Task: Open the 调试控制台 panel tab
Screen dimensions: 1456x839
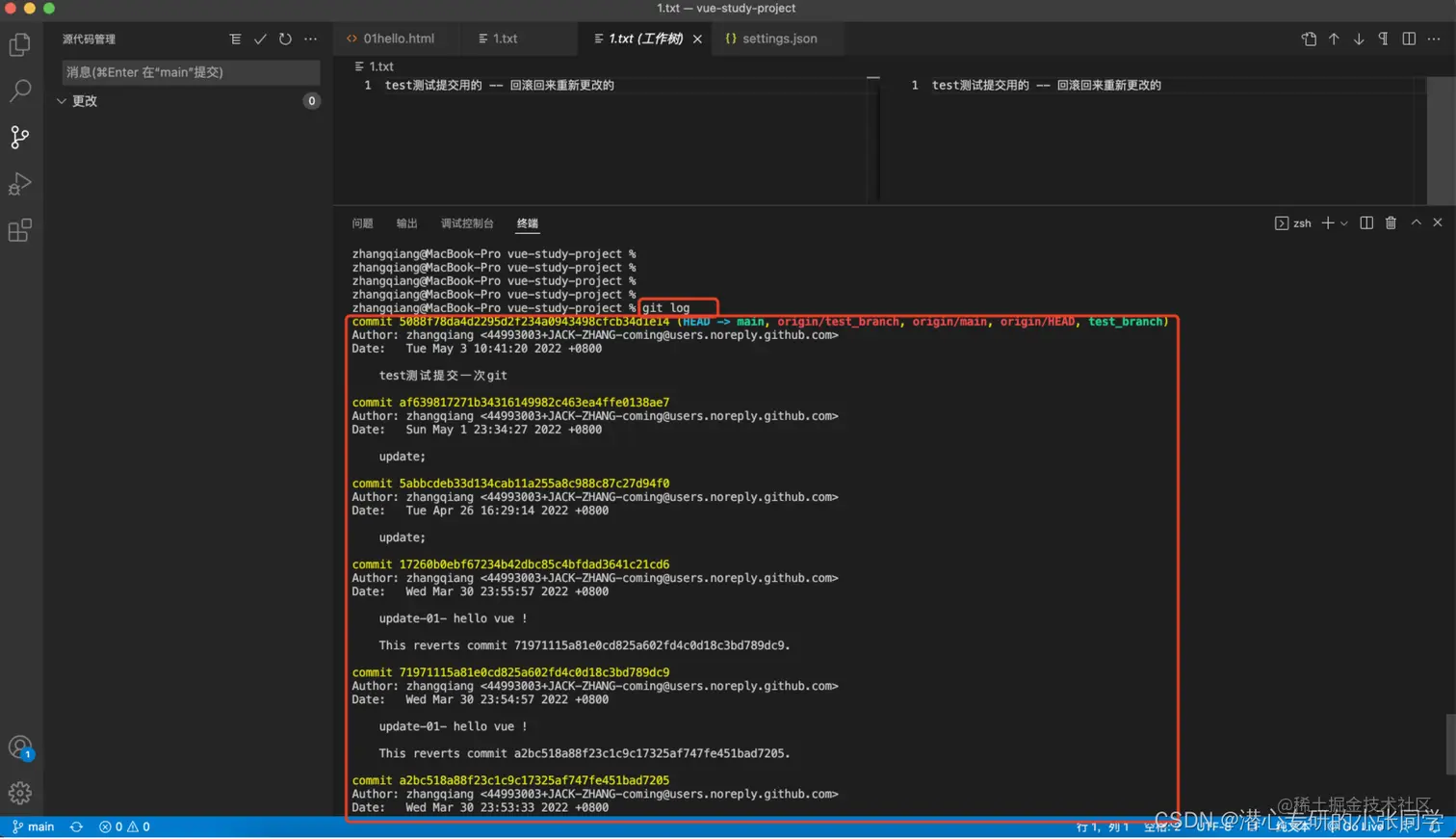Action: pos(467,223)
